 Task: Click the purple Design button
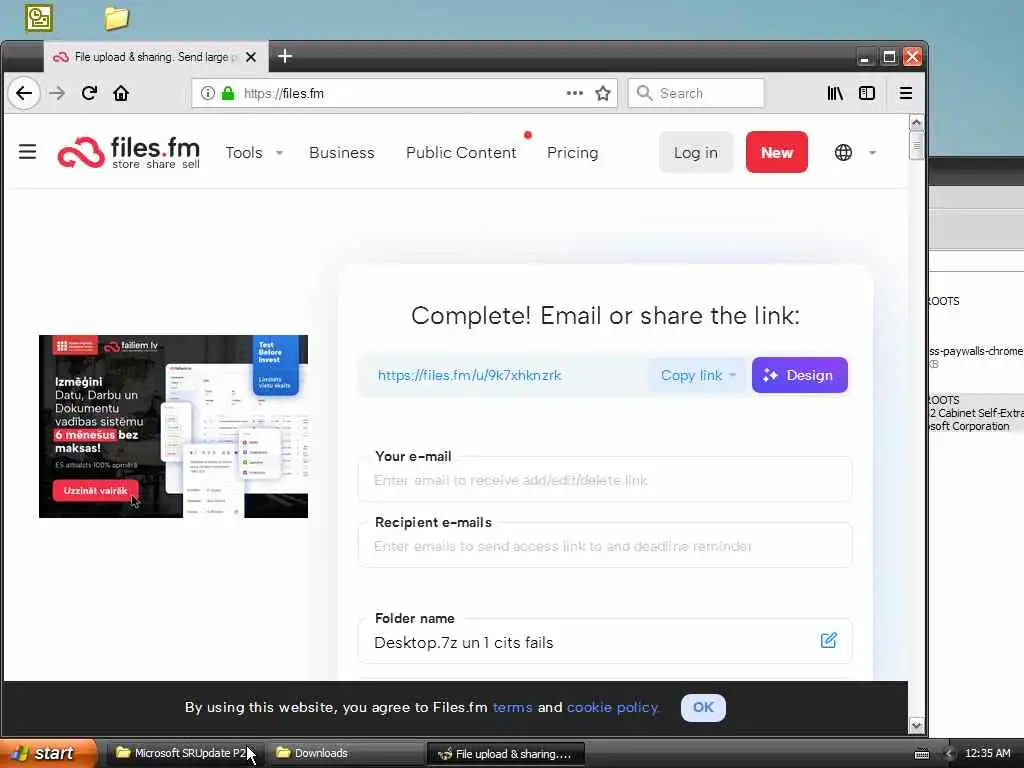[x=799, y=376]
